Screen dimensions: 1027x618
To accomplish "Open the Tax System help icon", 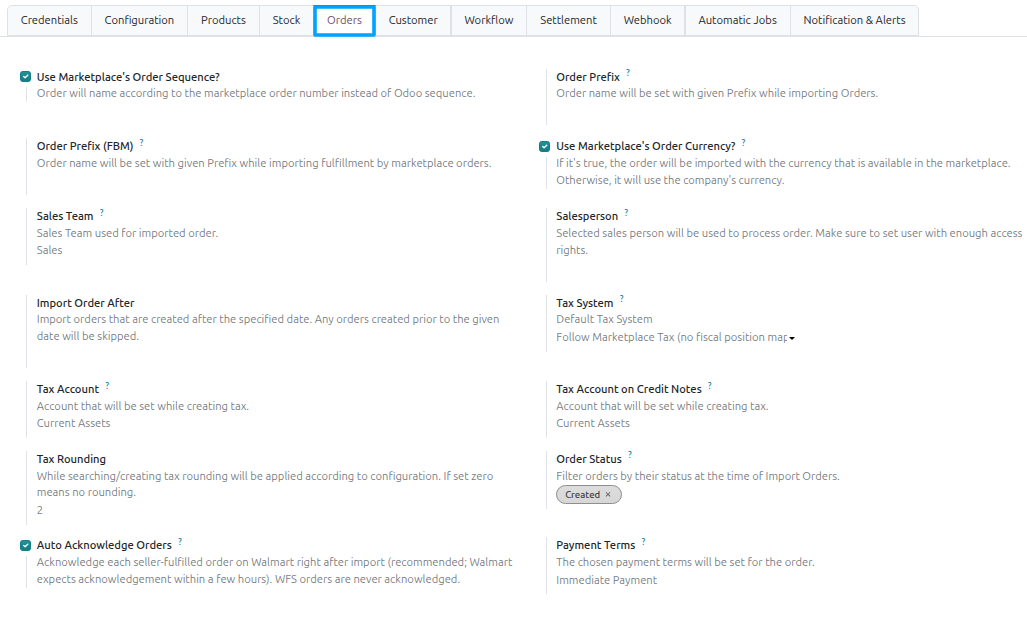I will [622, 299].
